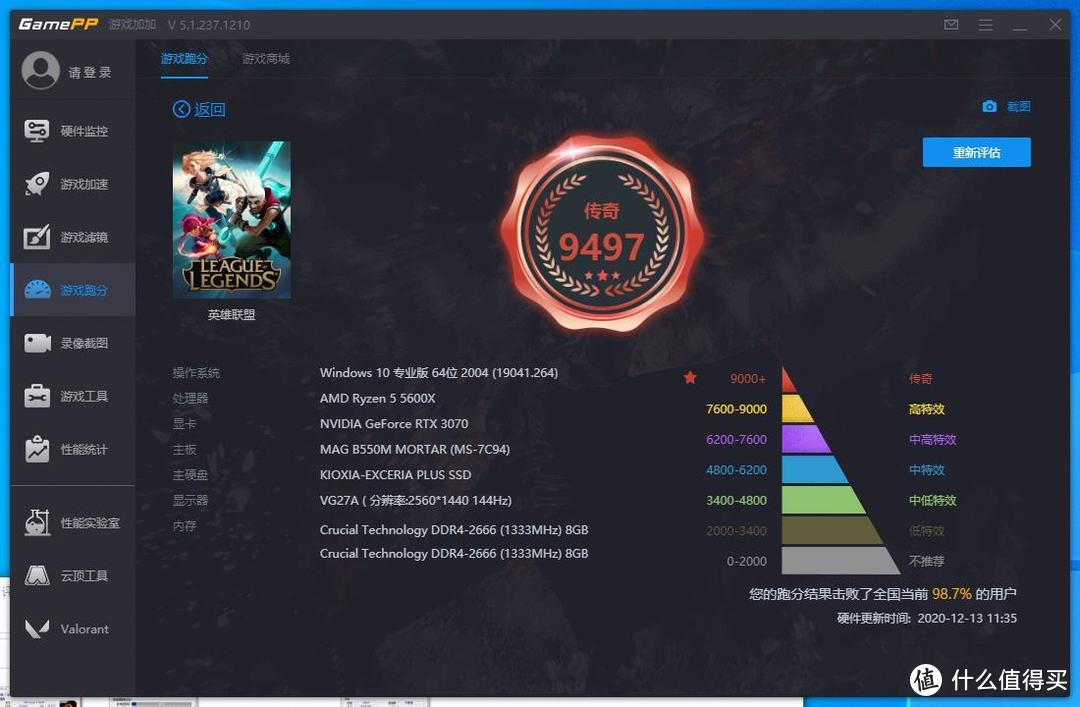This screenshot has height=707, width=1080.
Task: Go back with the 返回 button
Action: click(x=199, y=110)
